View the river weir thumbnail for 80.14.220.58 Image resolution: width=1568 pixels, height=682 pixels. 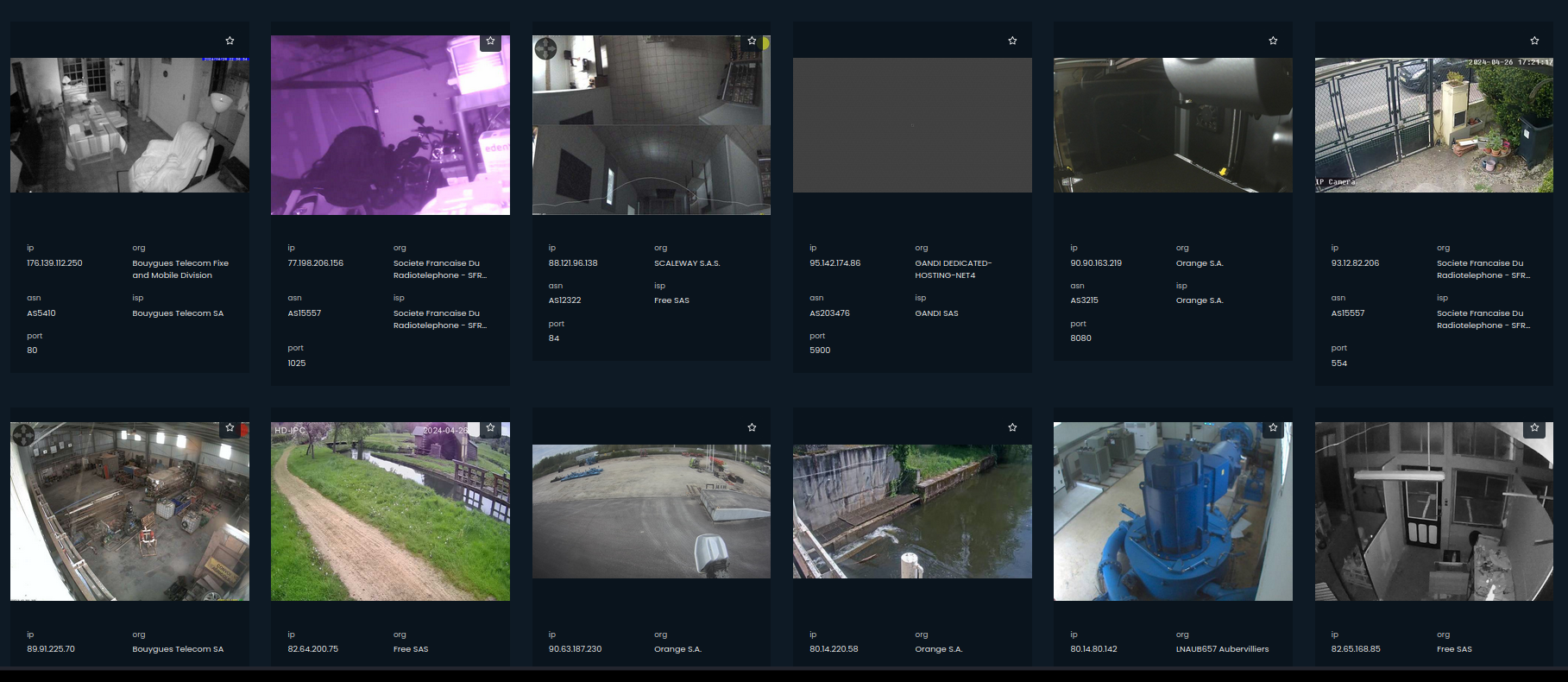pyautogui.click(x=912, y=511)
